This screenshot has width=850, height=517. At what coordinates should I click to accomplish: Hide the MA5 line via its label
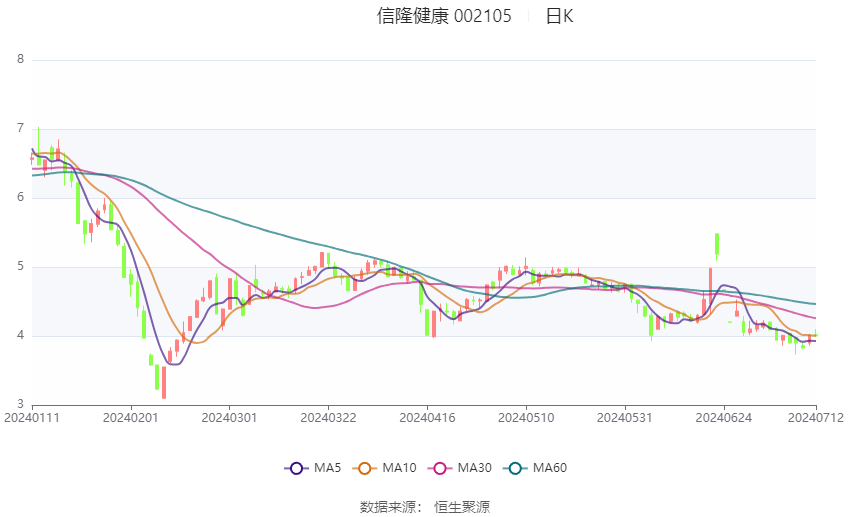[x=327, y=468]
